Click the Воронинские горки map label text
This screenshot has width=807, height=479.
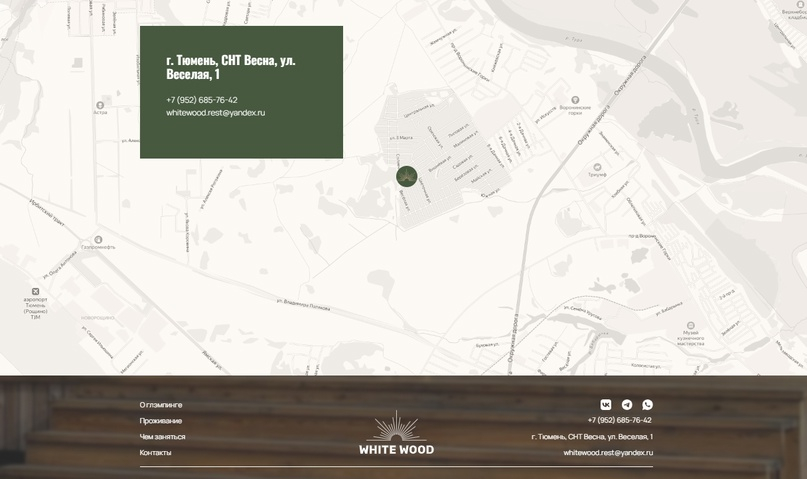coord(575,110)
